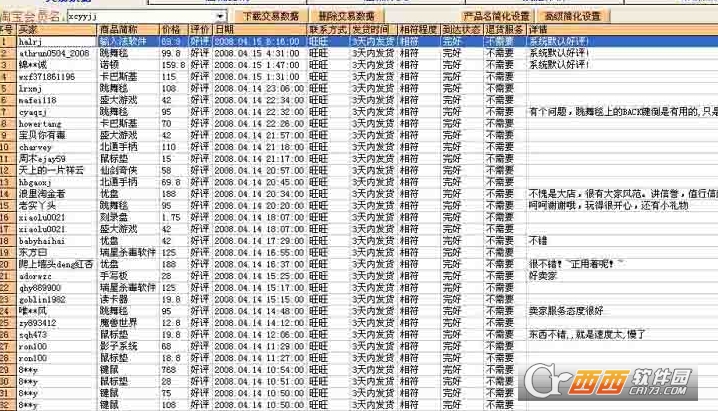Click product 诺顿 in row 3
This screenshot has height=411, width=718.
109,65
